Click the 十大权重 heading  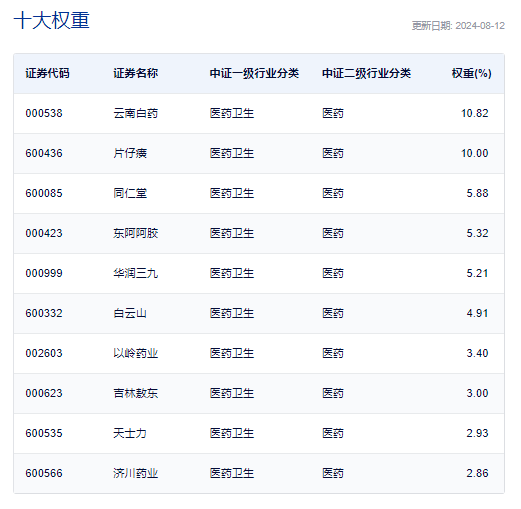pyautogui.click(x=52, y=21)
